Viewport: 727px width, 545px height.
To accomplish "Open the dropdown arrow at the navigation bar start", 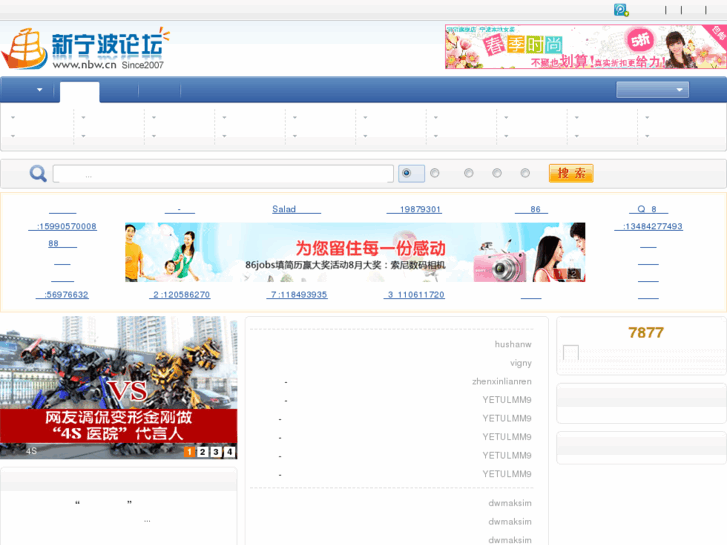I will (39, 90).
